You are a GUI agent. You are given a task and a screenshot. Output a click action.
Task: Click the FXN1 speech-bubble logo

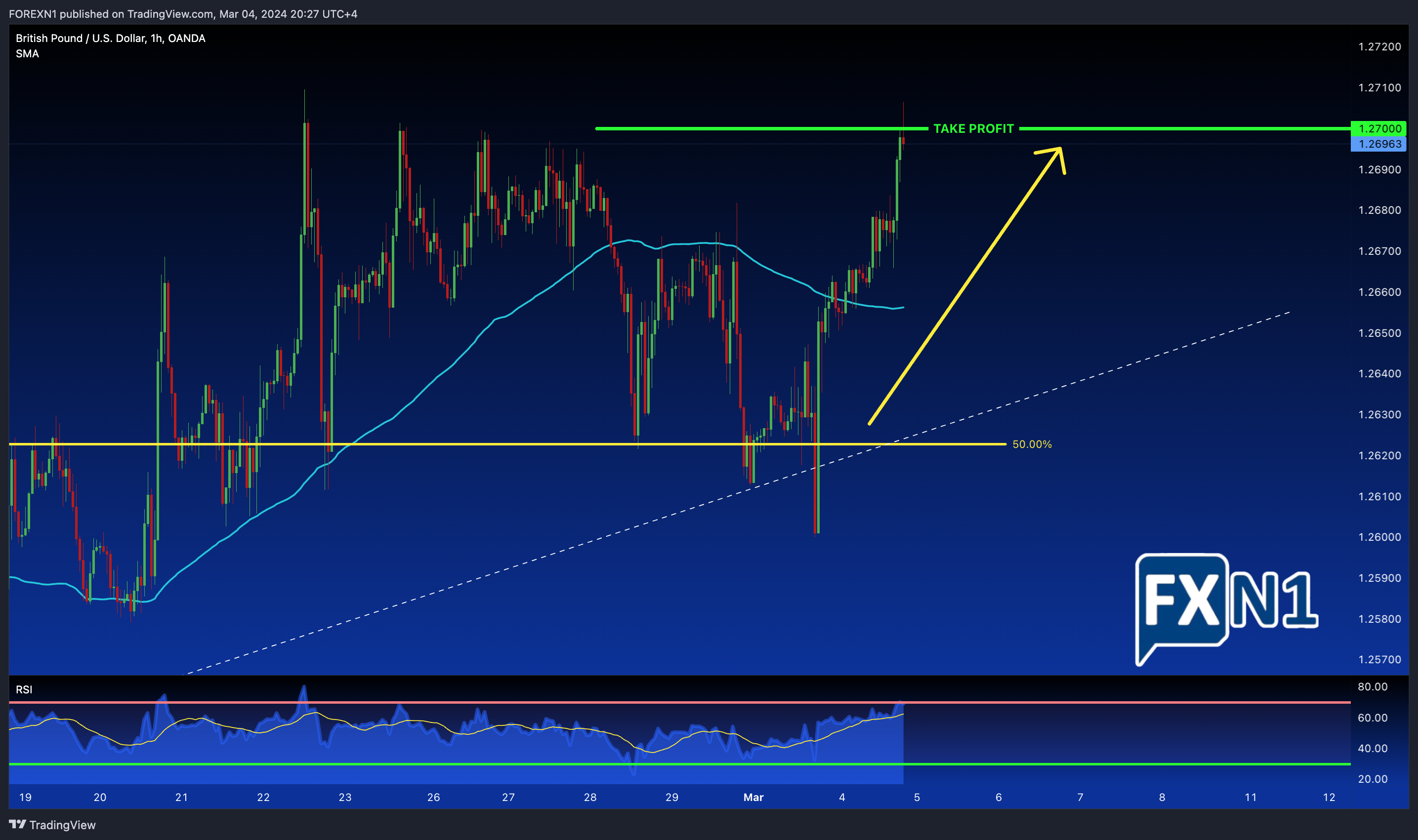tap(1227, 609)
